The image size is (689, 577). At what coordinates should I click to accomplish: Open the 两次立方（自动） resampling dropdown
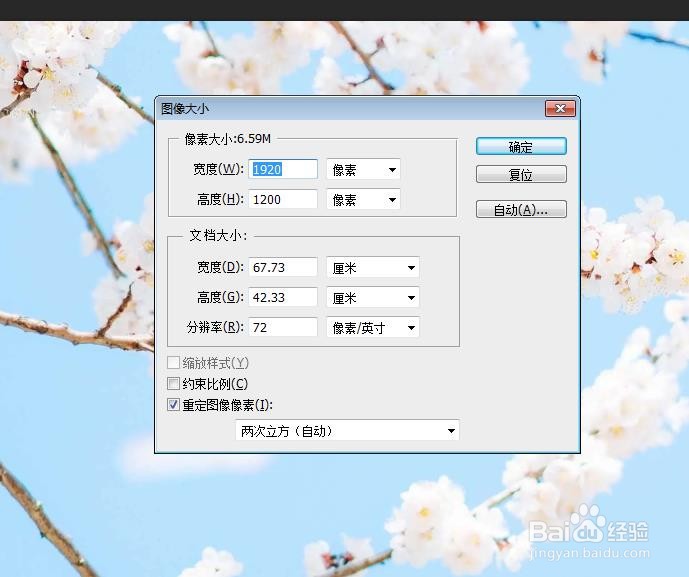347,431
